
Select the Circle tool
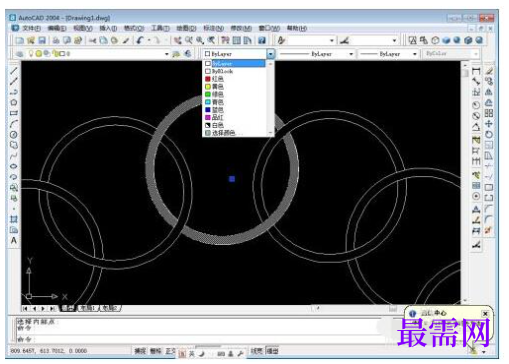[14, 135]
